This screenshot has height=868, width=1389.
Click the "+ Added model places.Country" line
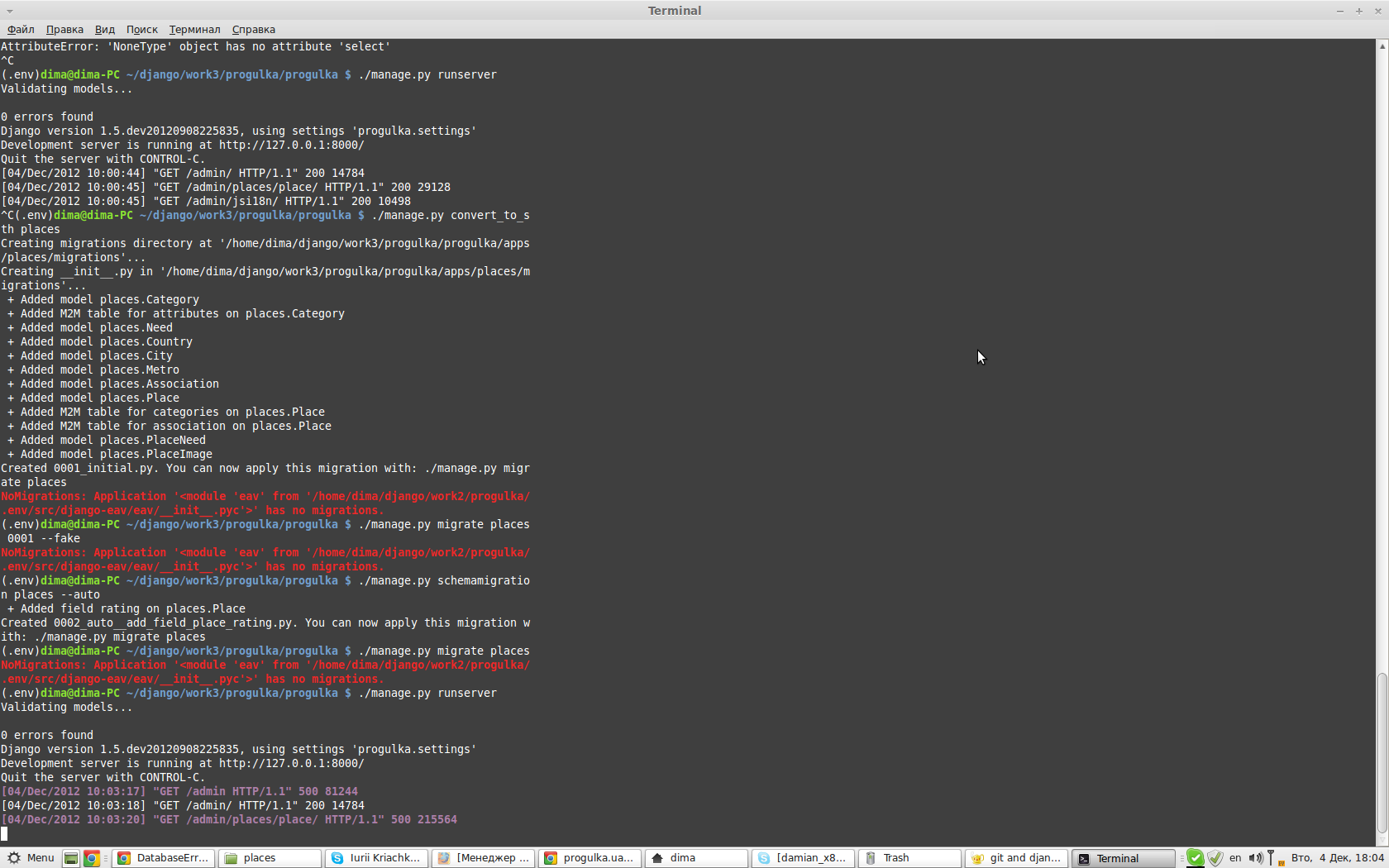click(100, 341)
